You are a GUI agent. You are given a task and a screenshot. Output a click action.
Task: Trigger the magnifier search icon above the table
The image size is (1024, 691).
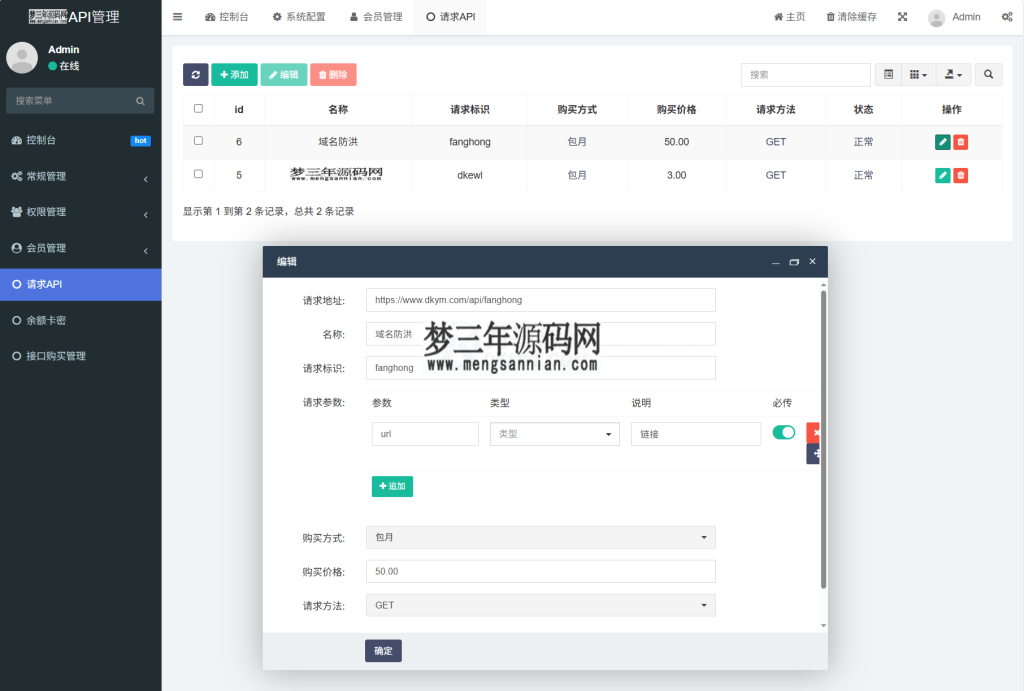[988, 74]
